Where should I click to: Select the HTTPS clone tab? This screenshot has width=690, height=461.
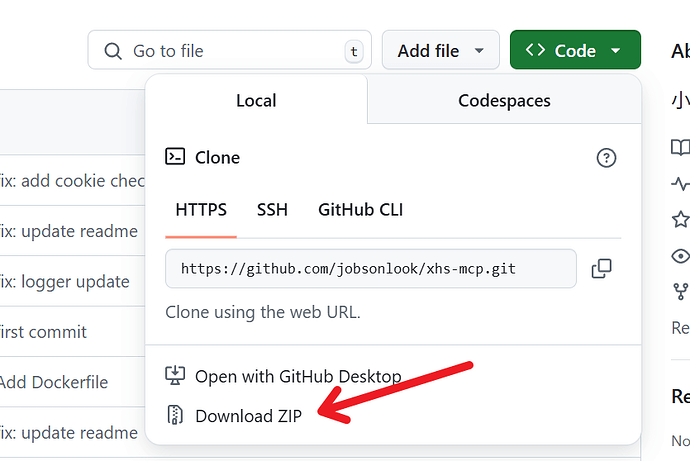(201, 210)
